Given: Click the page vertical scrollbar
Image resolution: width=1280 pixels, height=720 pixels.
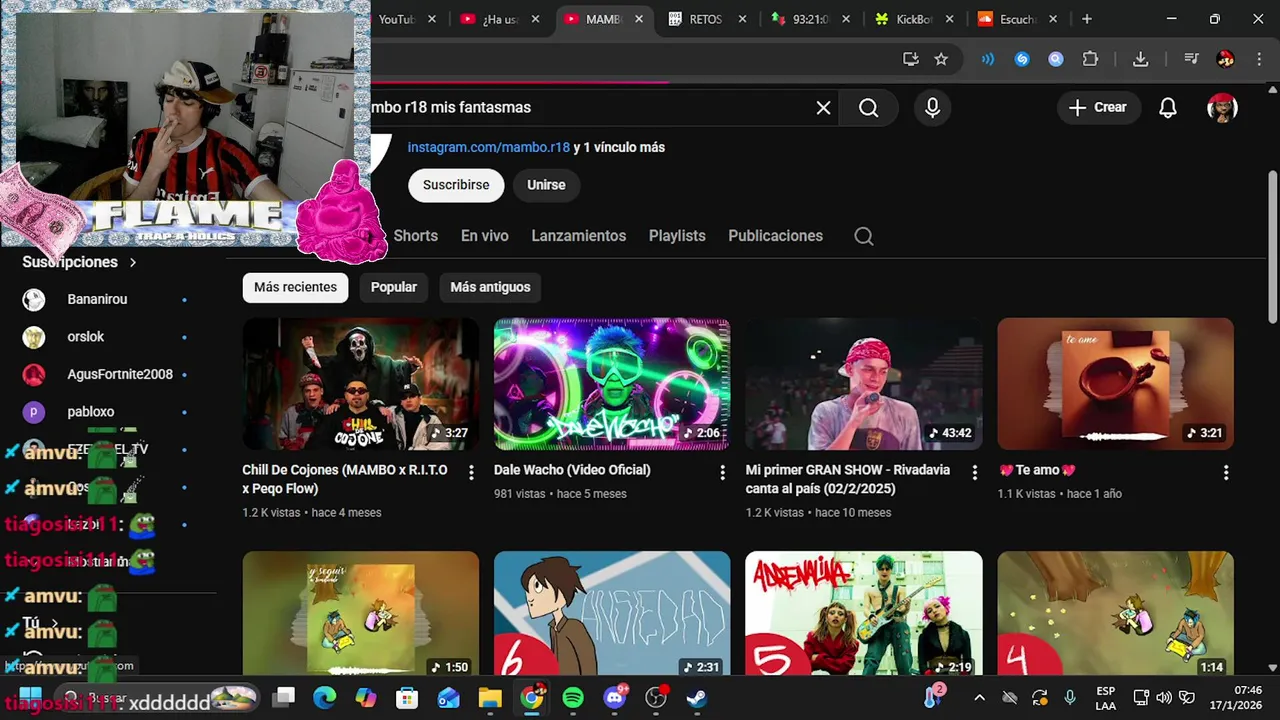Looking at the screenshot, I should point(1272,246).
